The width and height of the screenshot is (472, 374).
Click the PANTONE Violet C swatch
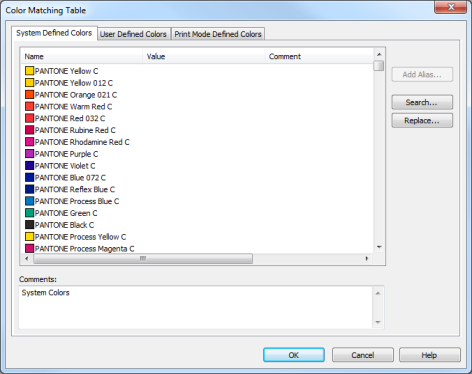30,166
